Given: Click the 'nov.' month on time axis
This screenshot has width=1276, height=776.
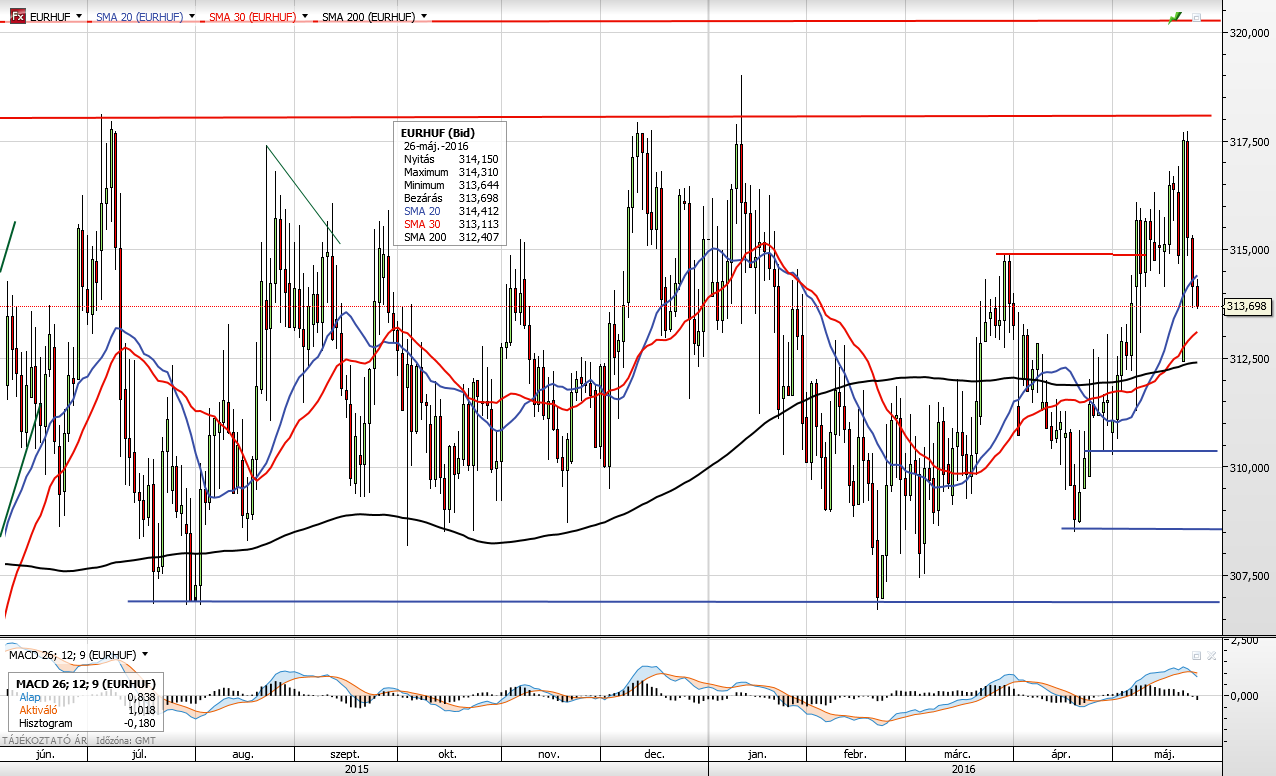Looking at the screenshot, I should click(550, 755).
